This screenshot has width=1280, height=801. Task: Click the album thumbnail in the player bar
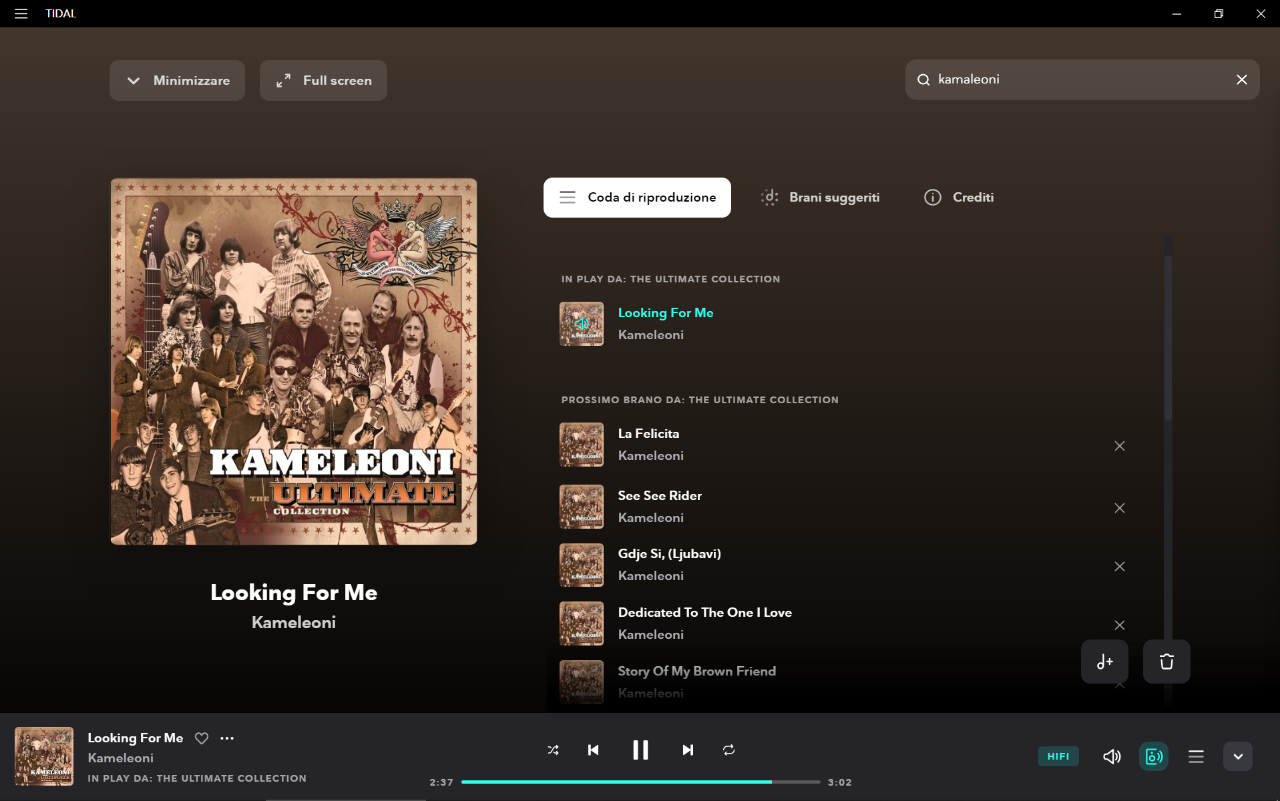44,757
